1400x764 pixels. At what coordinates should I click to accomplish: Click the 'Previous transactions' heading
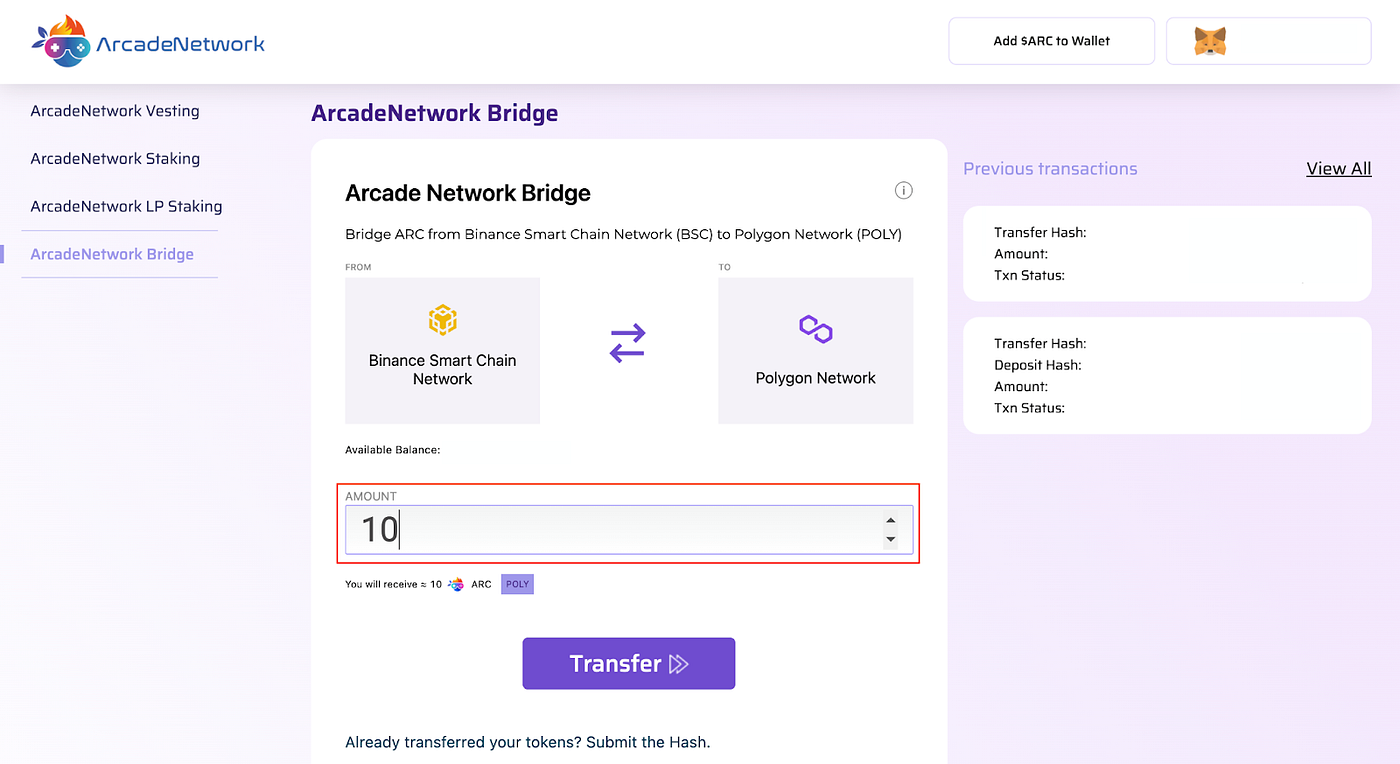(x=1050, y=169)
